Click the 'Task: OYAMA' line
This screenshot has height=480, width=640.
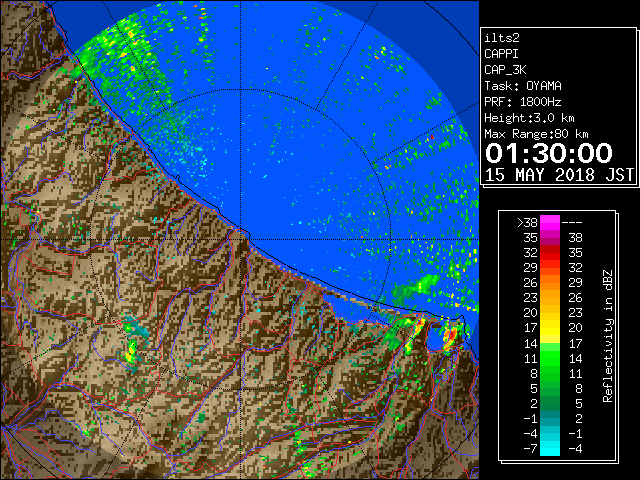tap(523, 86)
